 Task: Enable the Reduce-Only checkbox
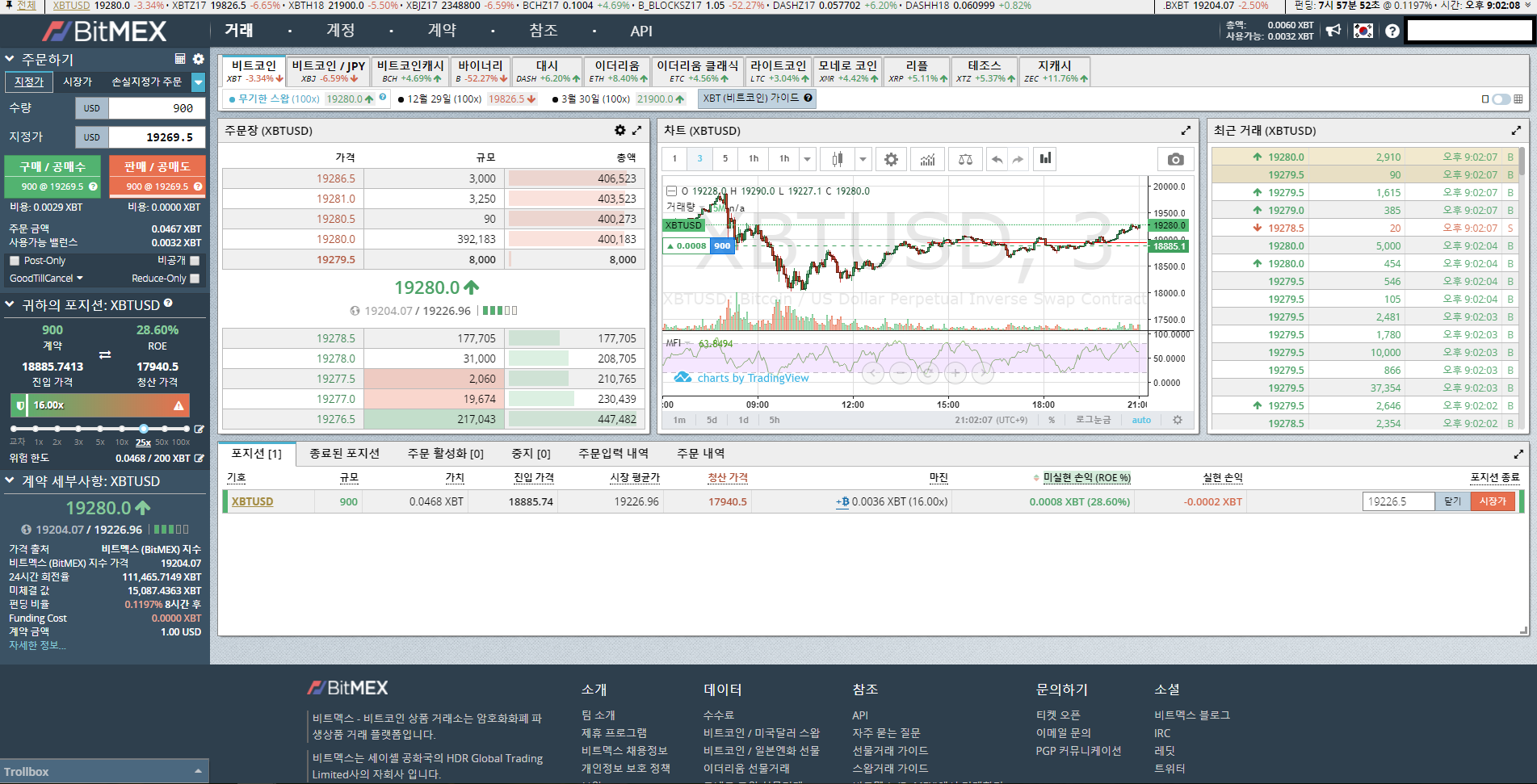point(195,279)
